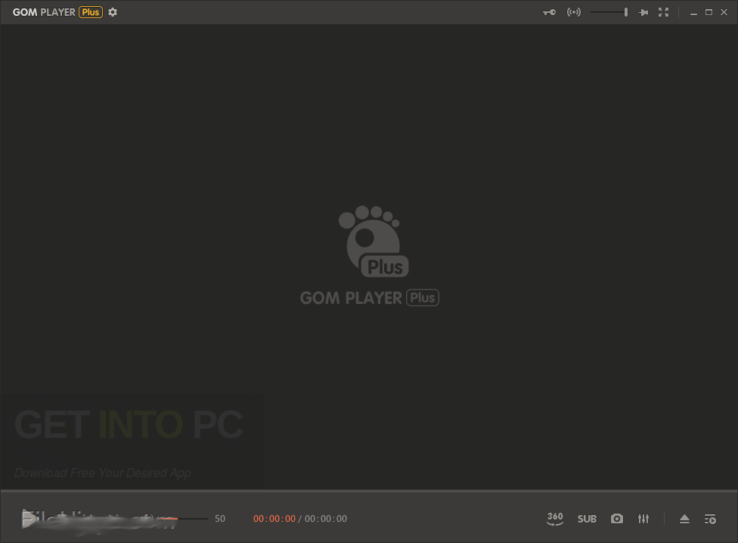Screen dimensions: 738x543
Task: Adjust the volume slider near 50
Action: tap(184, 519)
